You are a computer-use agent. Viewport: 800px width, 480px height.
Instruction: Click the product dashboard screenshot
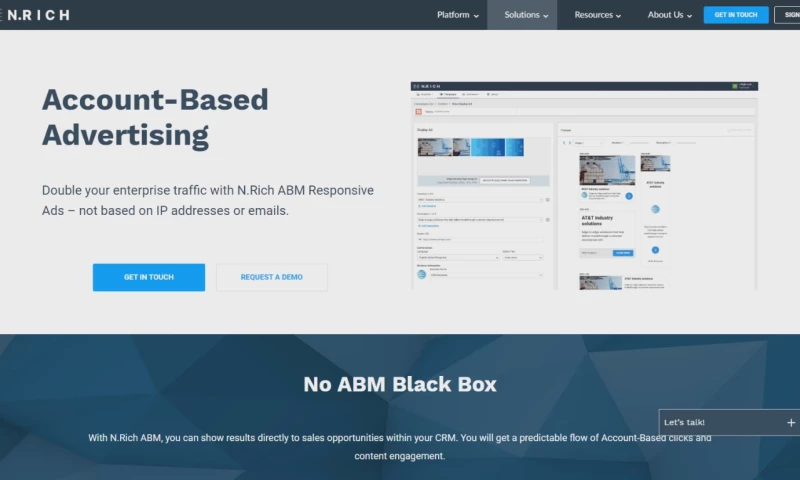tap(584, 186)
